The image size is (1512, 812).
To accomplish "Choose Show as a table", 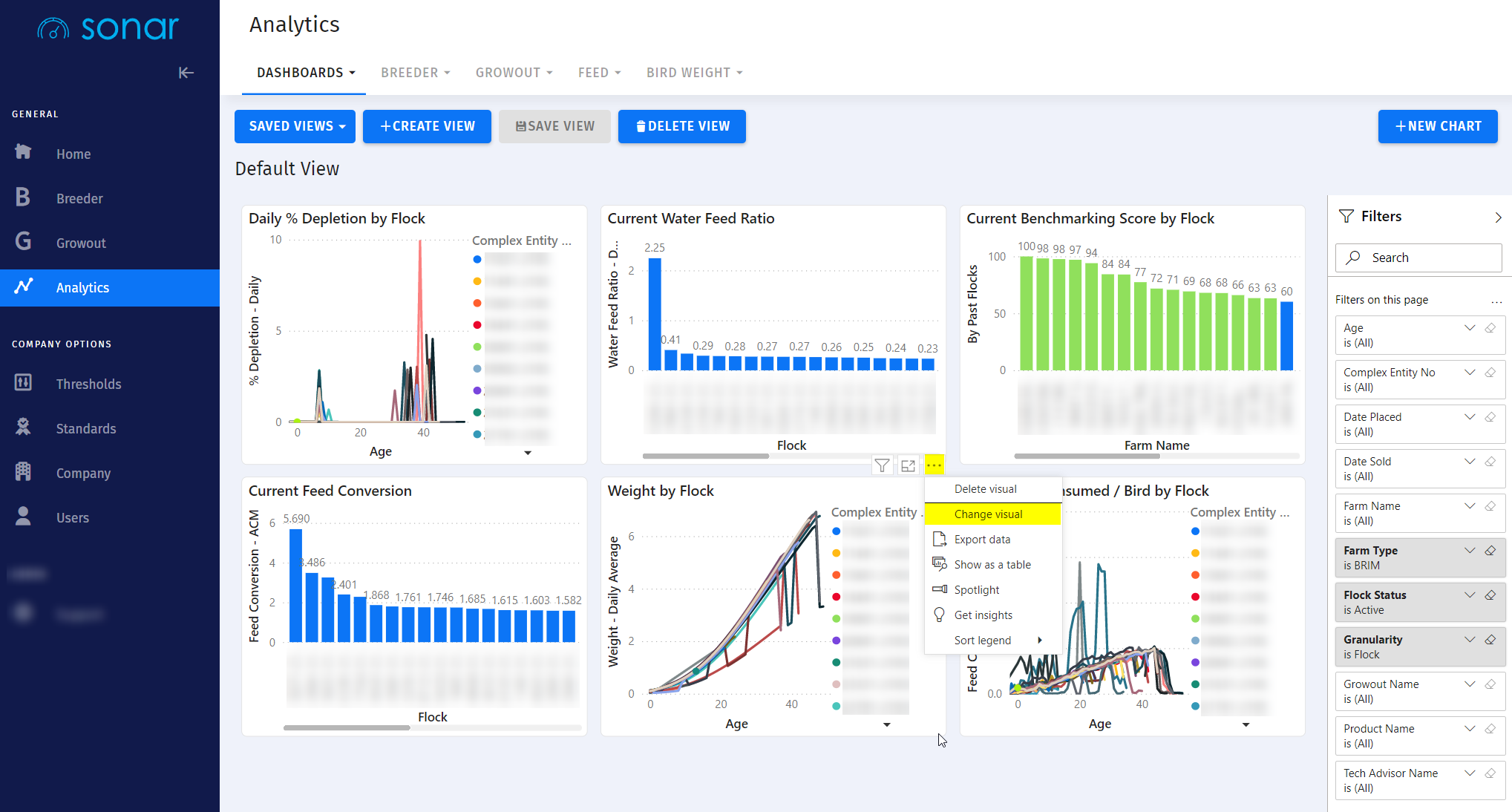I will (x=993, y=565).
